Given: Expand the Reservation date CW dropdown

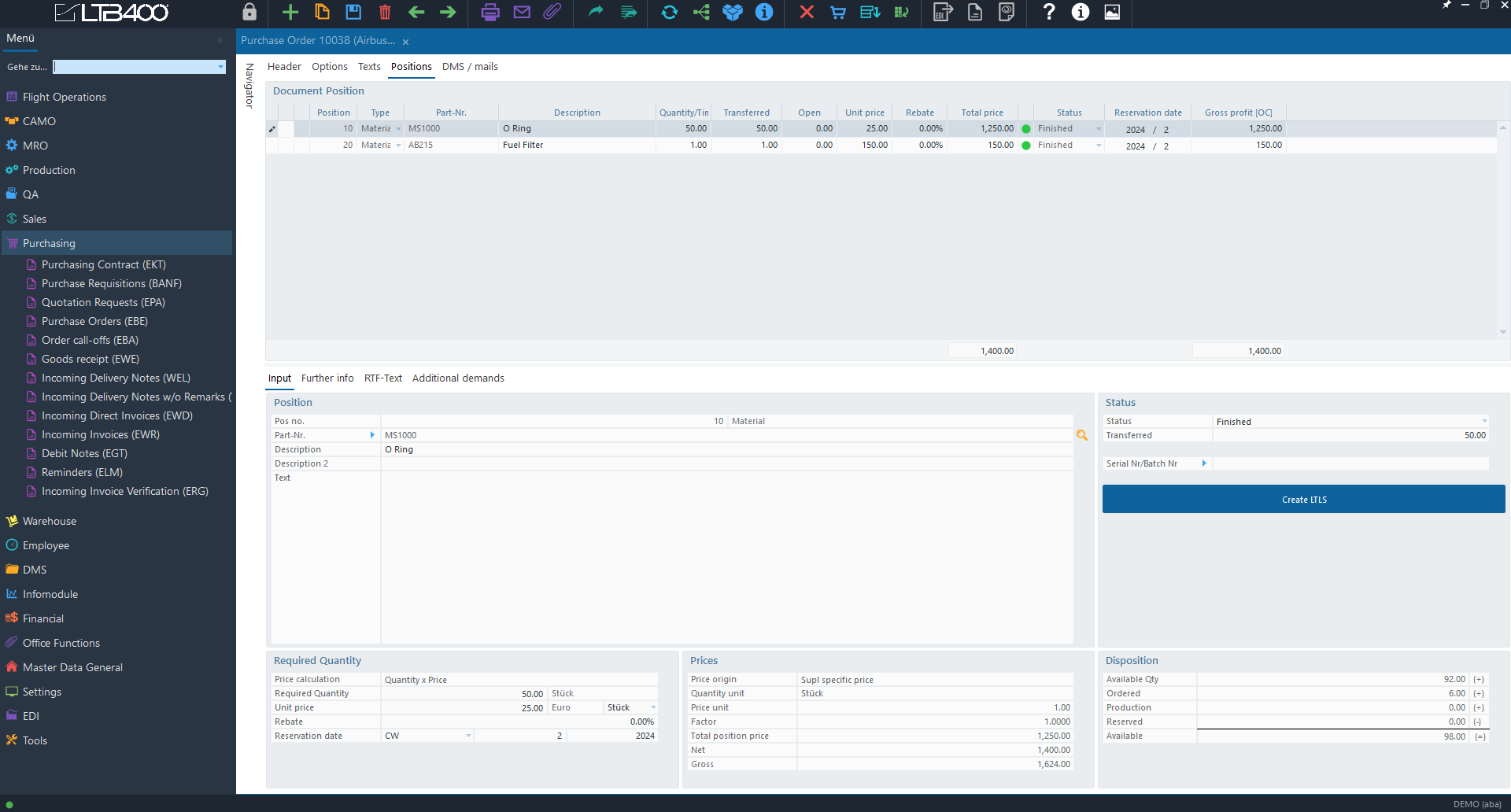Looking at the screenshot, I should tap(468, 736).
